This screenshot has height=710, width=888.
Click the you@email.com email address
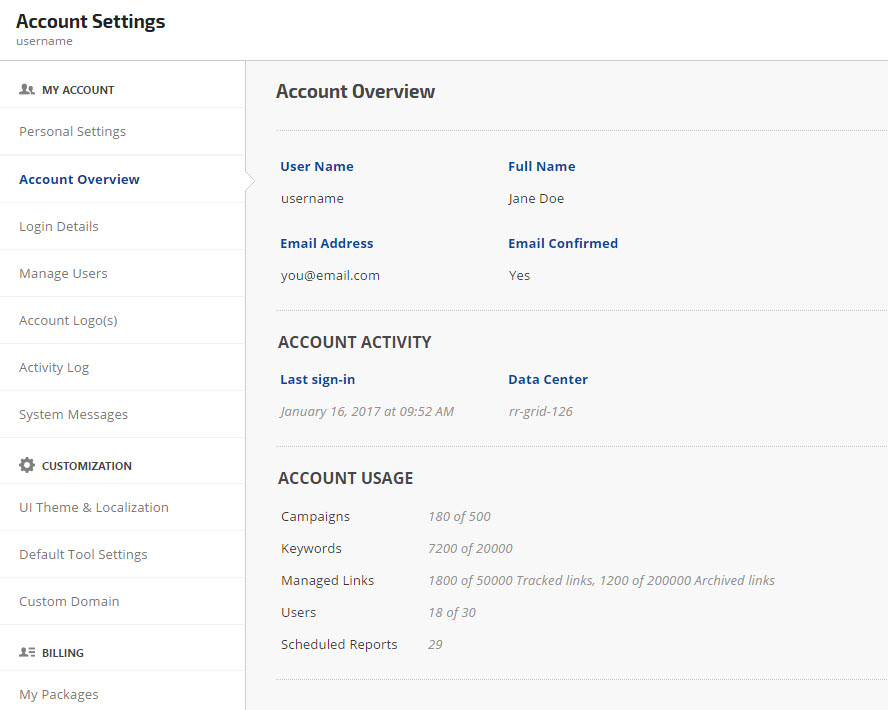click(330, 275)
